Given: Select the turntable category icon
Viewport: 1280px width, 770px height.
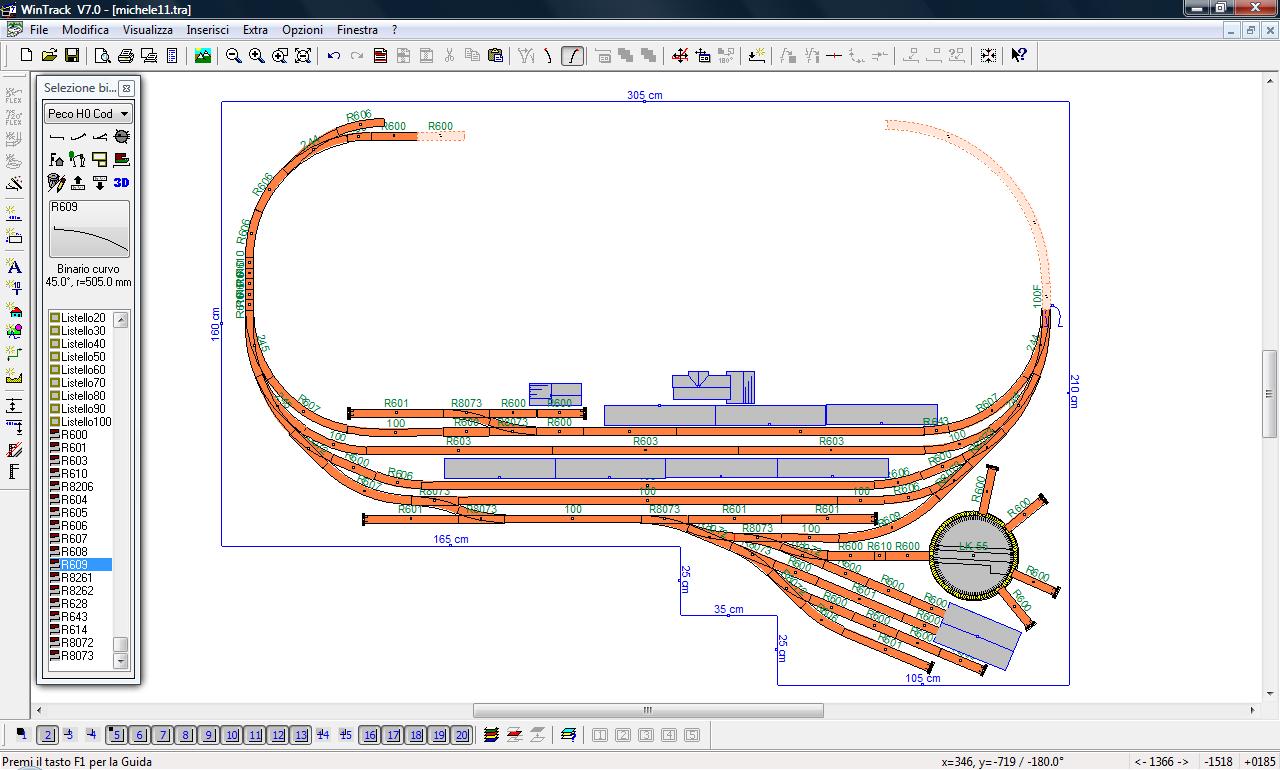Looking at the screenshot, I should 121,136.
